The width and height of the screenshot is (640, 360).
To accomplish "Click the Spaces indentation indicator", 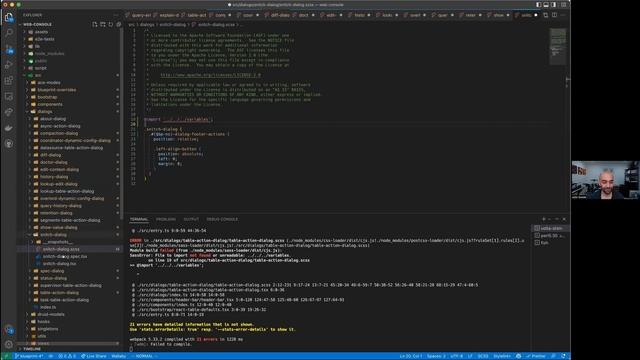I will pos(436,356).
